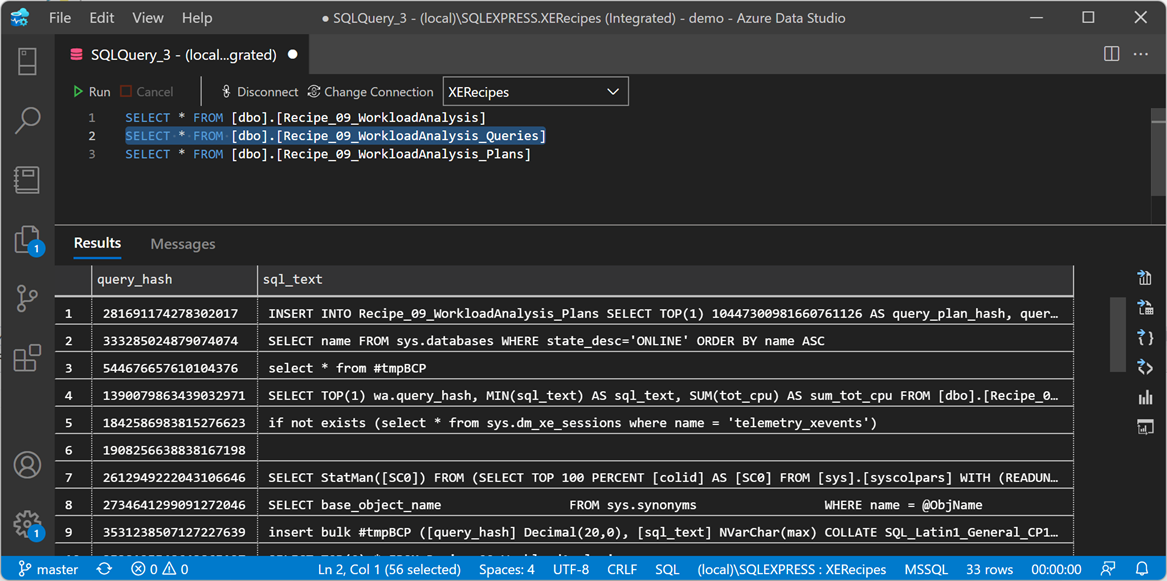Show results as chart
Image resolution: width=1167 pixels, height=581 pixels.
[1145, 397]
